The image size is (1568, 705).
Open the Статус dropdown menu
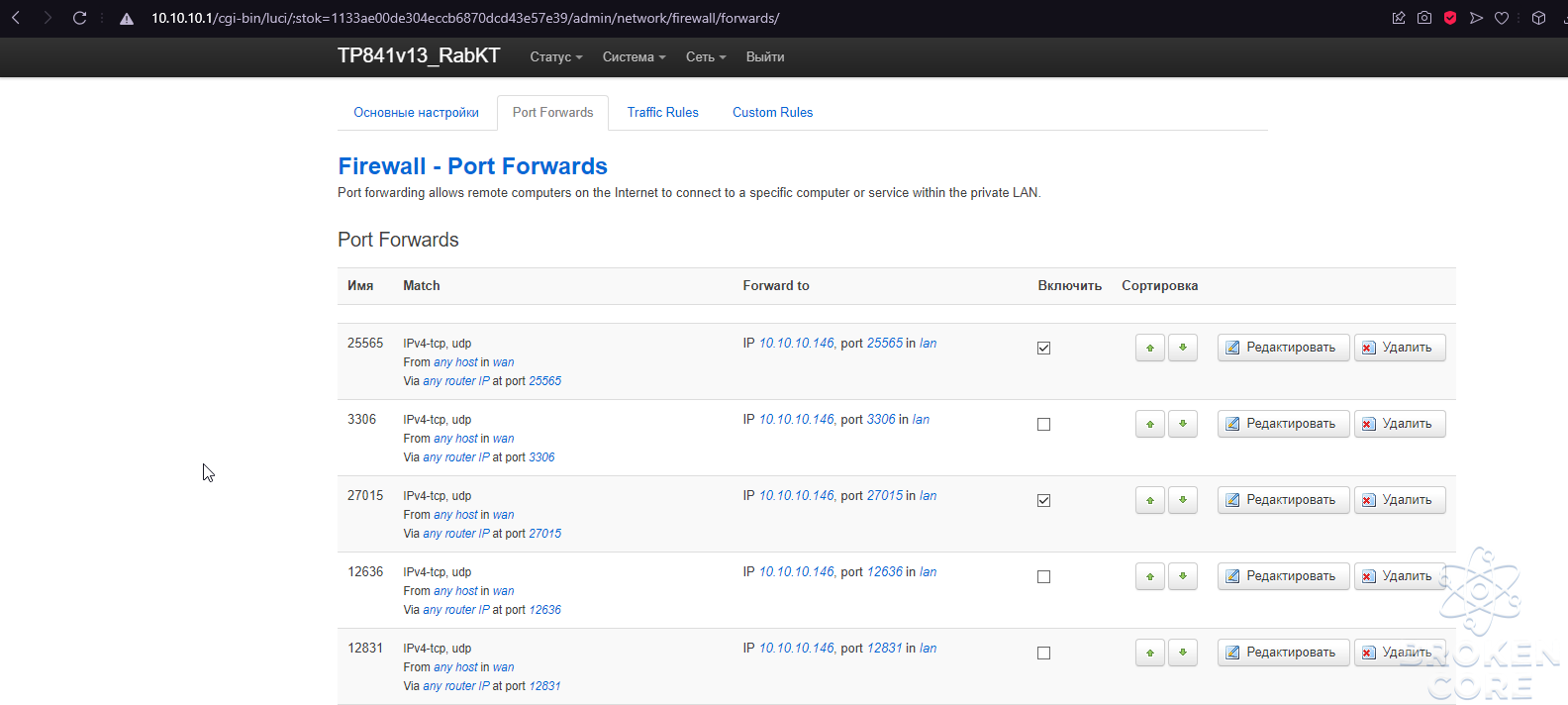[556, 57]
